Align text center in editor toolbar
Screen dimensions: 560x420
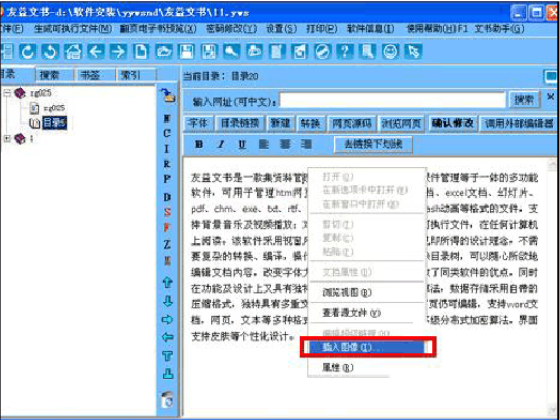(x=285, y=144)
